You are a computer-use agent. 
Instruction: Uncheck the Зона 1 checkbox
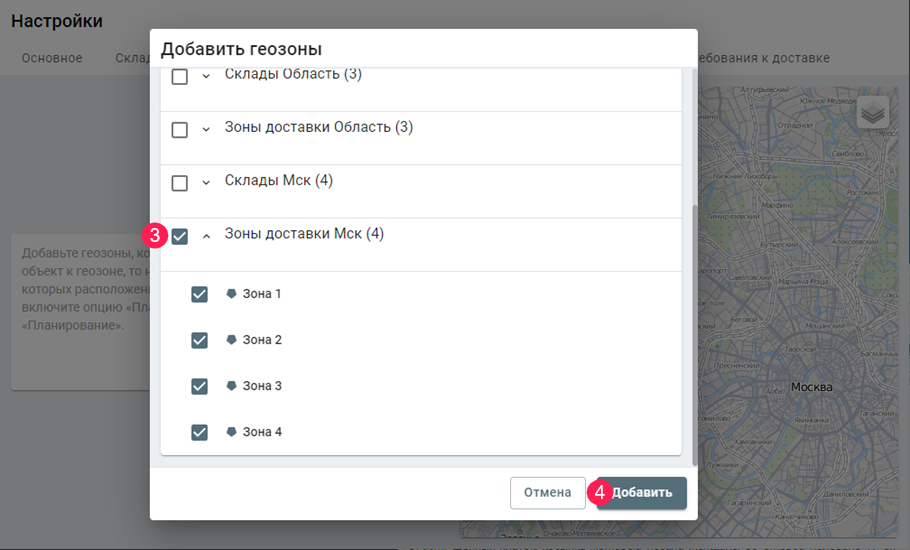[x=199, y=294]
